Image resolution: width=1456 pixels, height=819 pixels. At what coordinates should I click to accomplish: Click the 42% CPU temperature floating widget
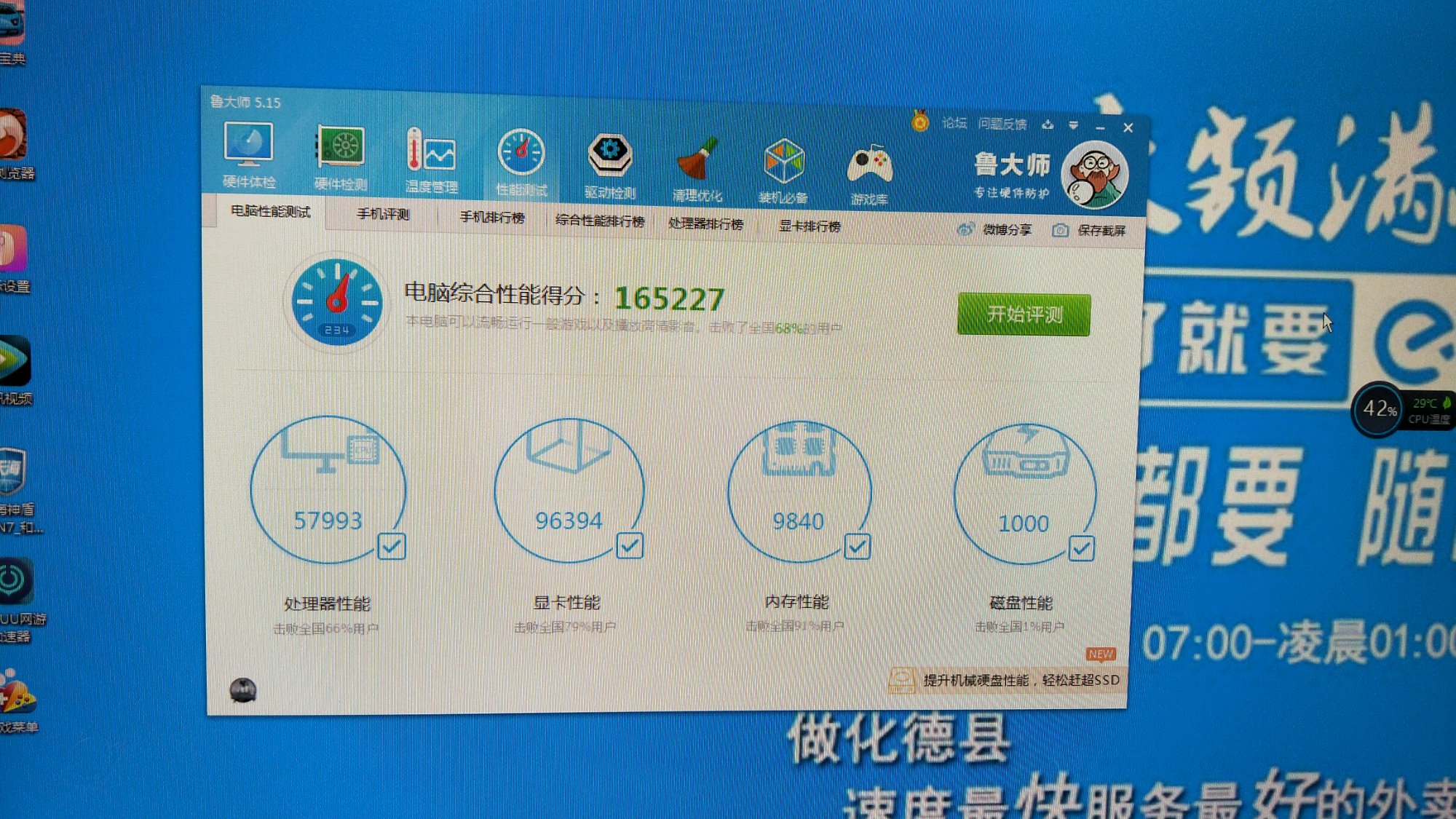coord(1379,409)
